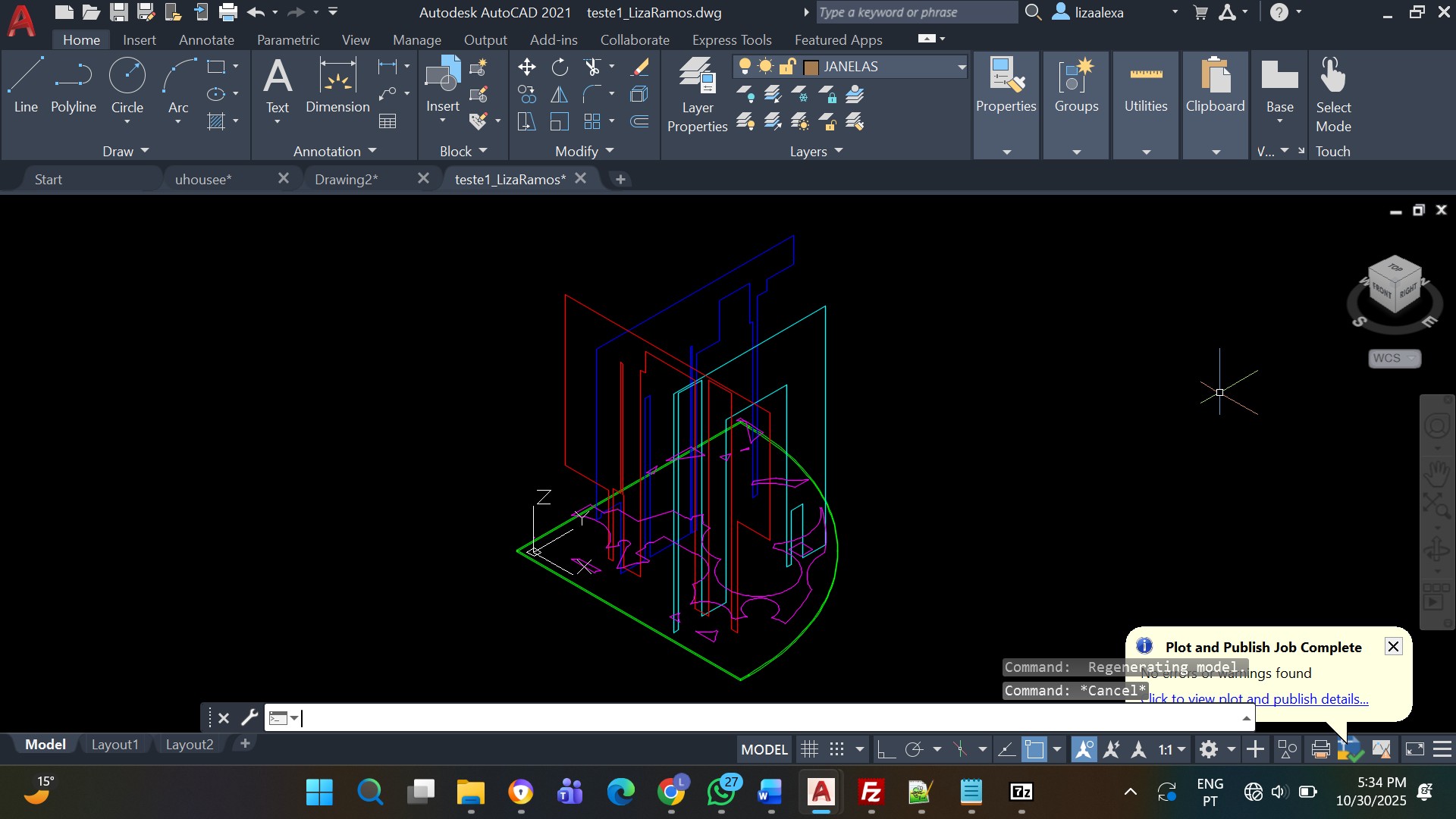Image resolution: width=1456 pixels, height=819 pixels.
Task: Toggle drawing grid display in status bar
Action: coord(809,750)
